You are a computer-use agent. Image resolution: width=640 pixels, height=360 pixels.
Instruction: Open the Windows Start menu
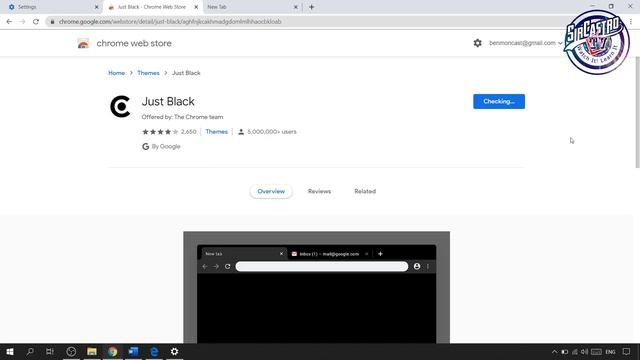pyautogui.click(x=10, y=351)
